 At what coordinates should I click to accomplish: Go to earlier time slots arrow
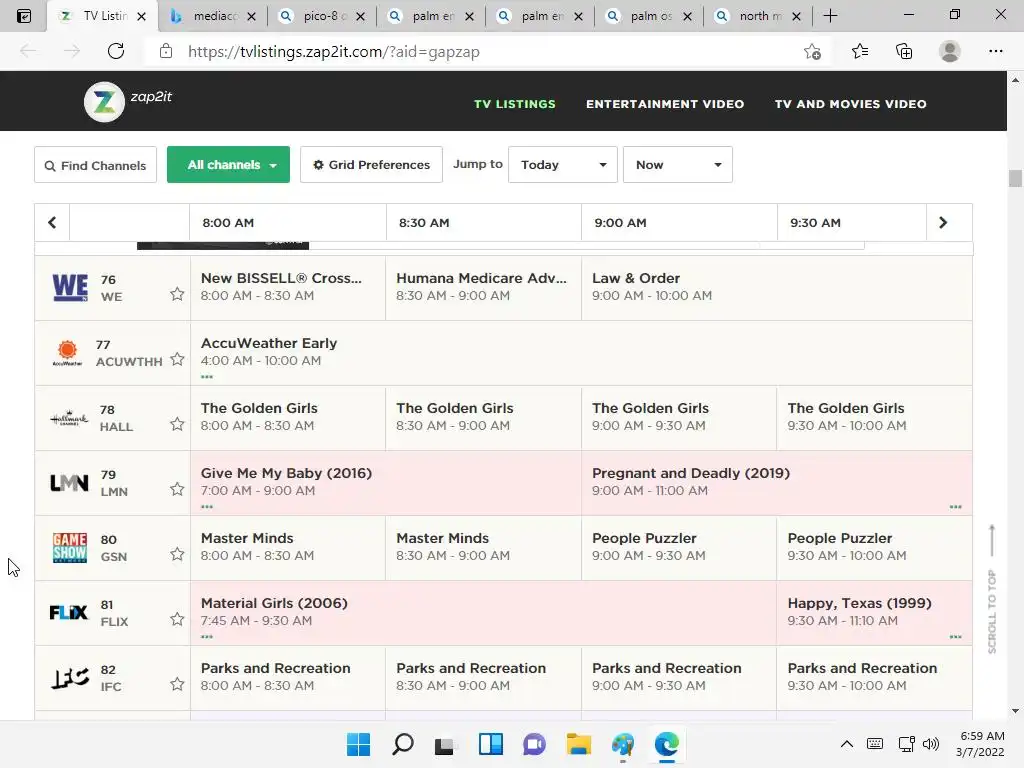(x=52, y=223)
